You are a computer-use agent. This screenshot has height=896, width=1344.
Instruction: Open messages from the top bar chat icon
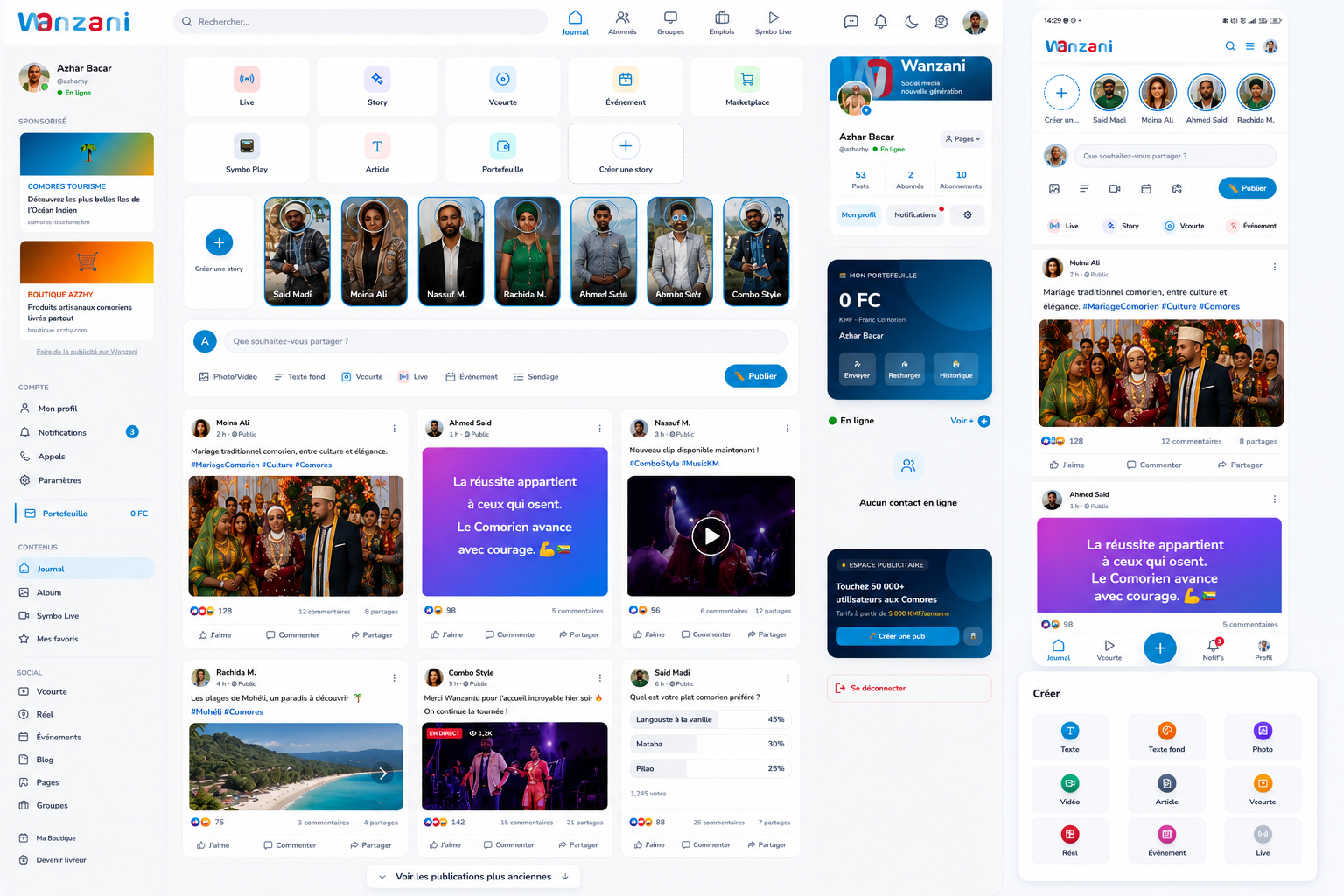[850, 22]
